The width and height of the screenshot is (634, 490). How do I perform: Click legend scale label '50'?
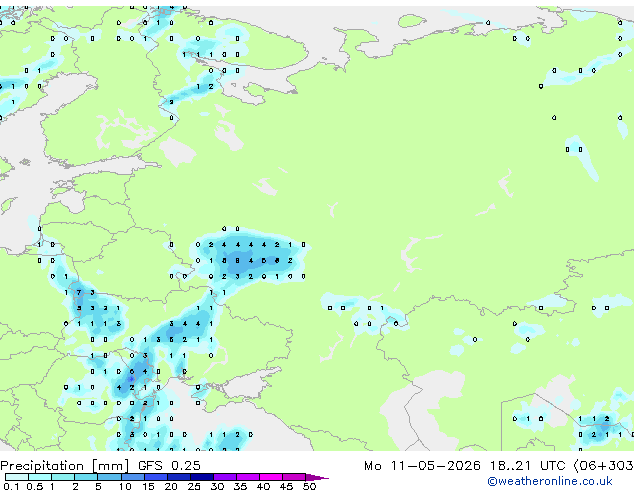pos(309,486)
